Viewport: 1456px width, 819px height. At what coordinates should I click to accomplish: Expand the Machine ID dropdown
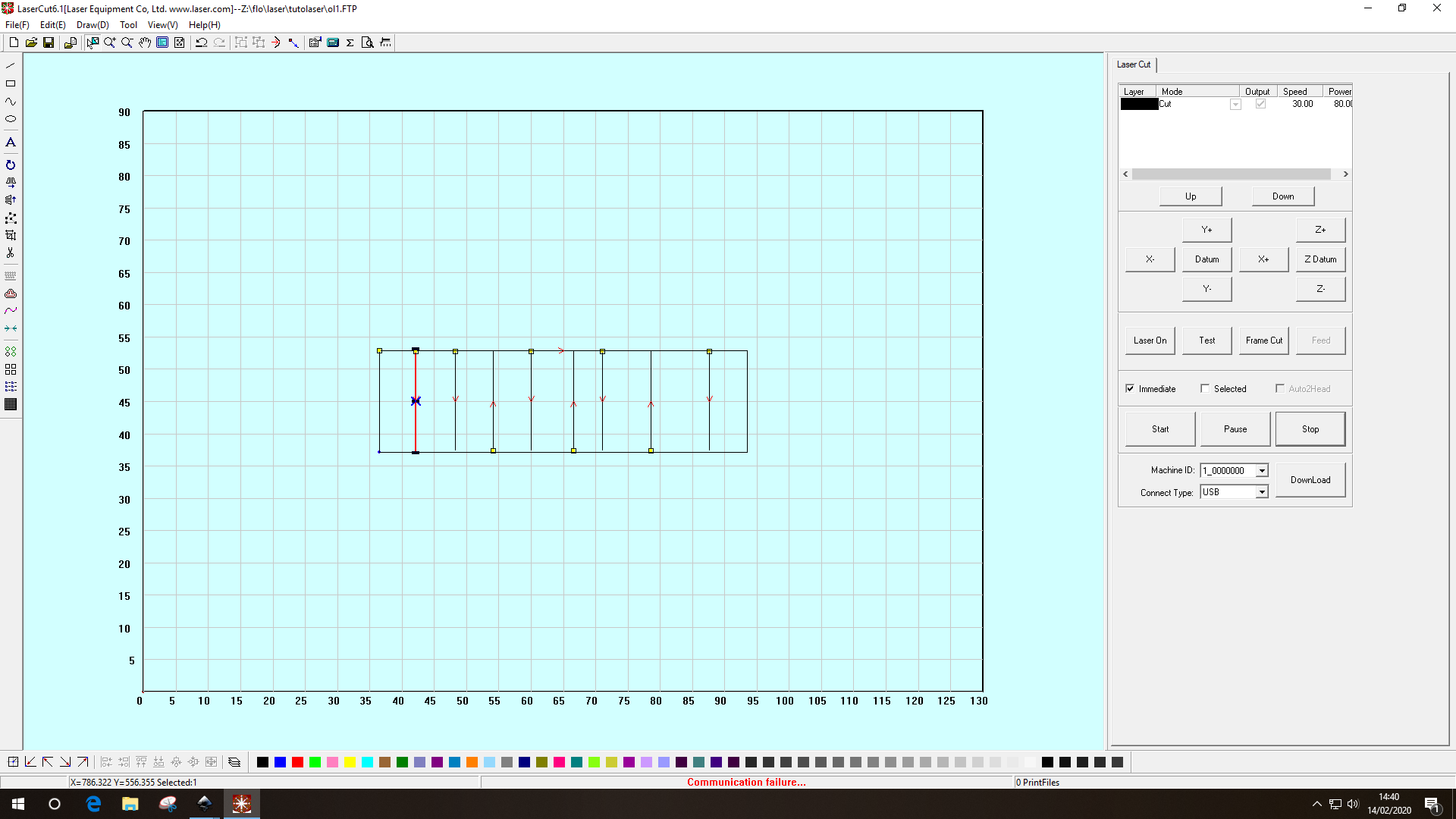click(1262, 471)
